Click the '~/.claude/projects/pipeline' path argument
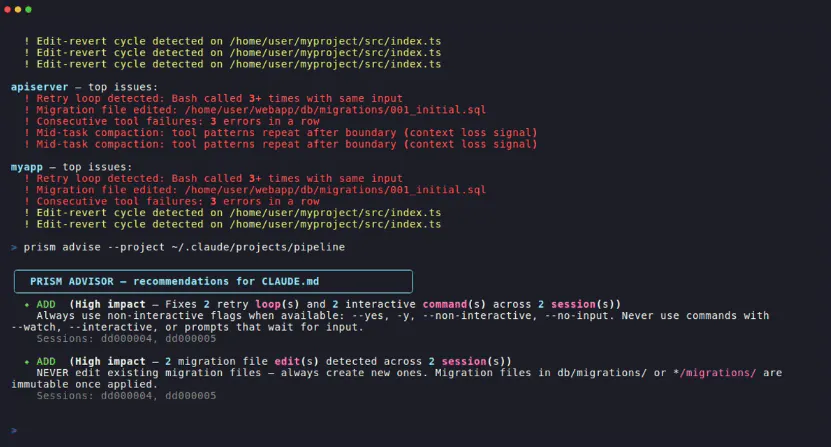The width and height of the screenshot is (831, 447). (x=258, y=247)
